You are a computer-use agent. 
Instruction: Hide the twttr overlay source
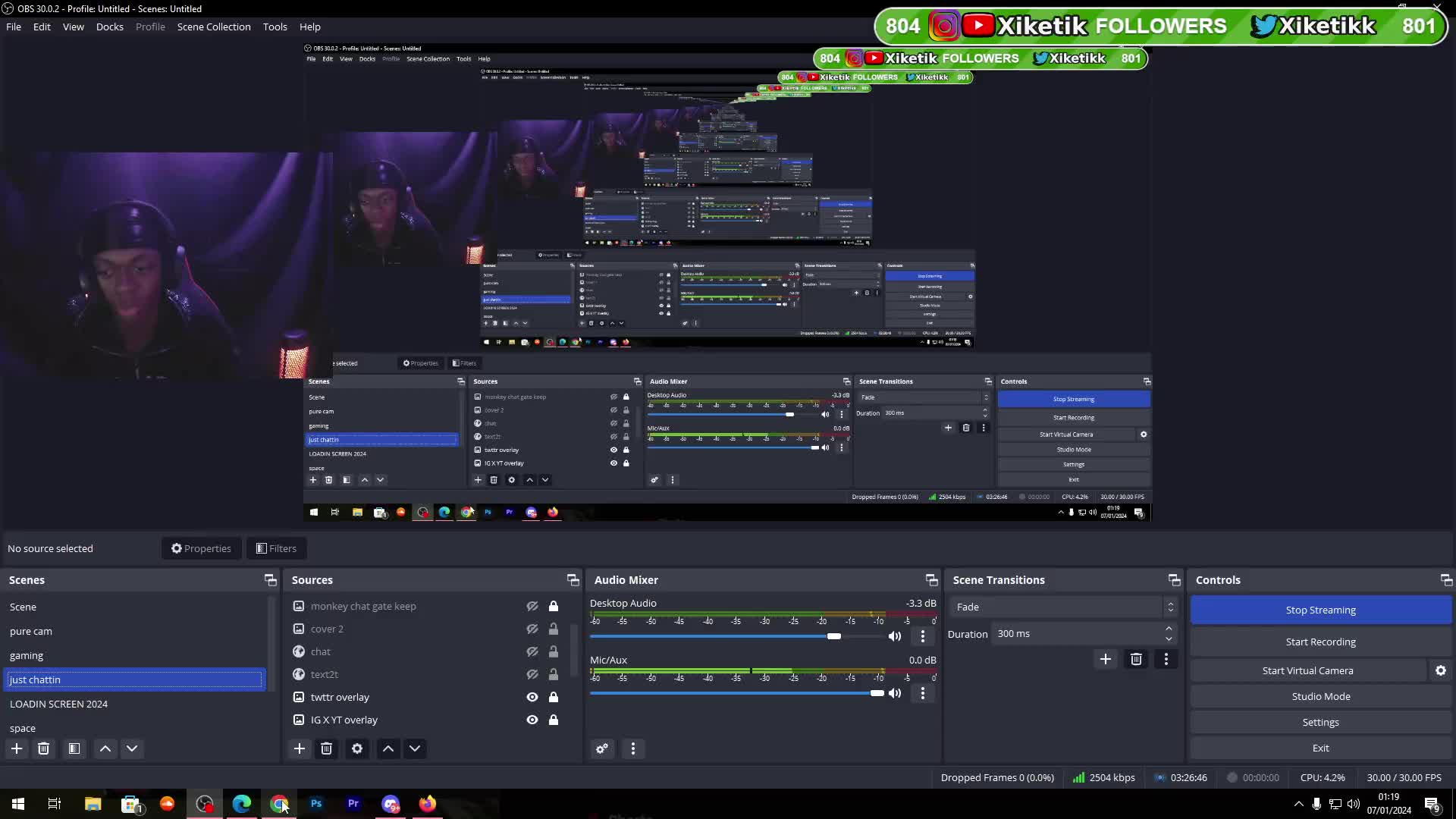(x=532, y=697)
